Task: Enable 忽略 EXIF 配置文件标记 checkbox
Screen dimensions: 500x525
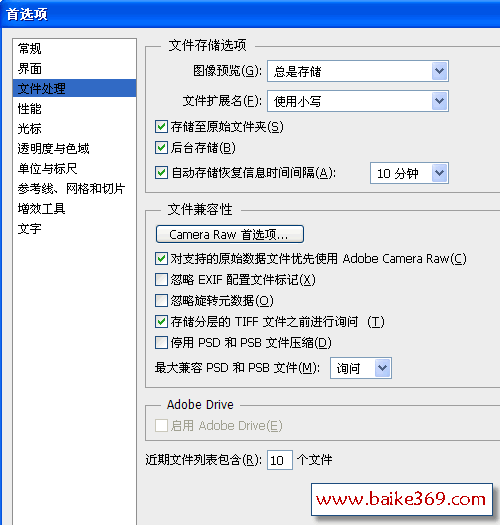Action: click(x=161, y=280)
